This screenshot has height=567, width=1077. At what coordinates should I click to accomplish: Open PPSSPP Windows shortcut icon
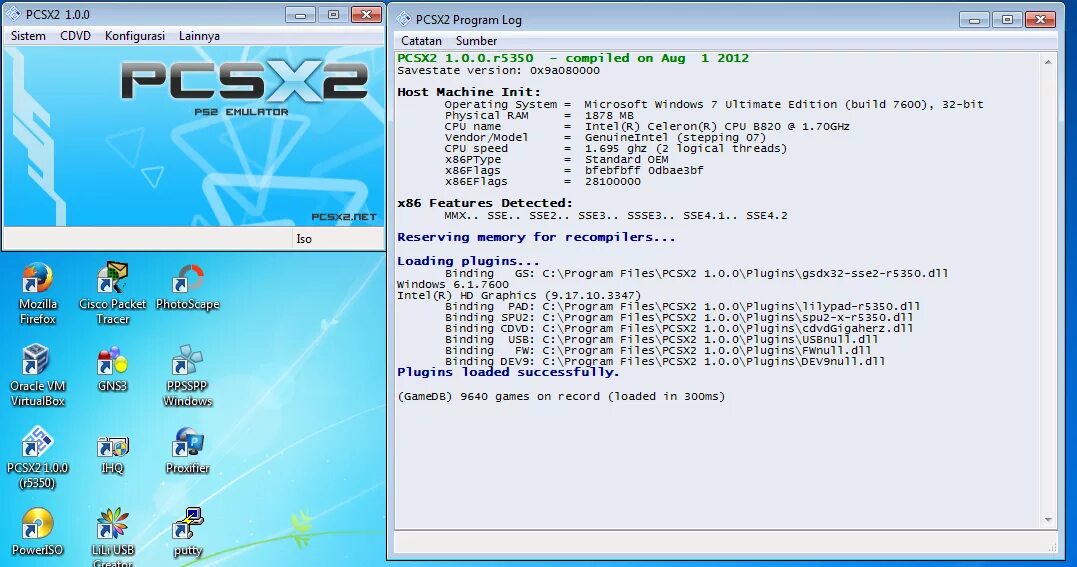pos(188,375)
